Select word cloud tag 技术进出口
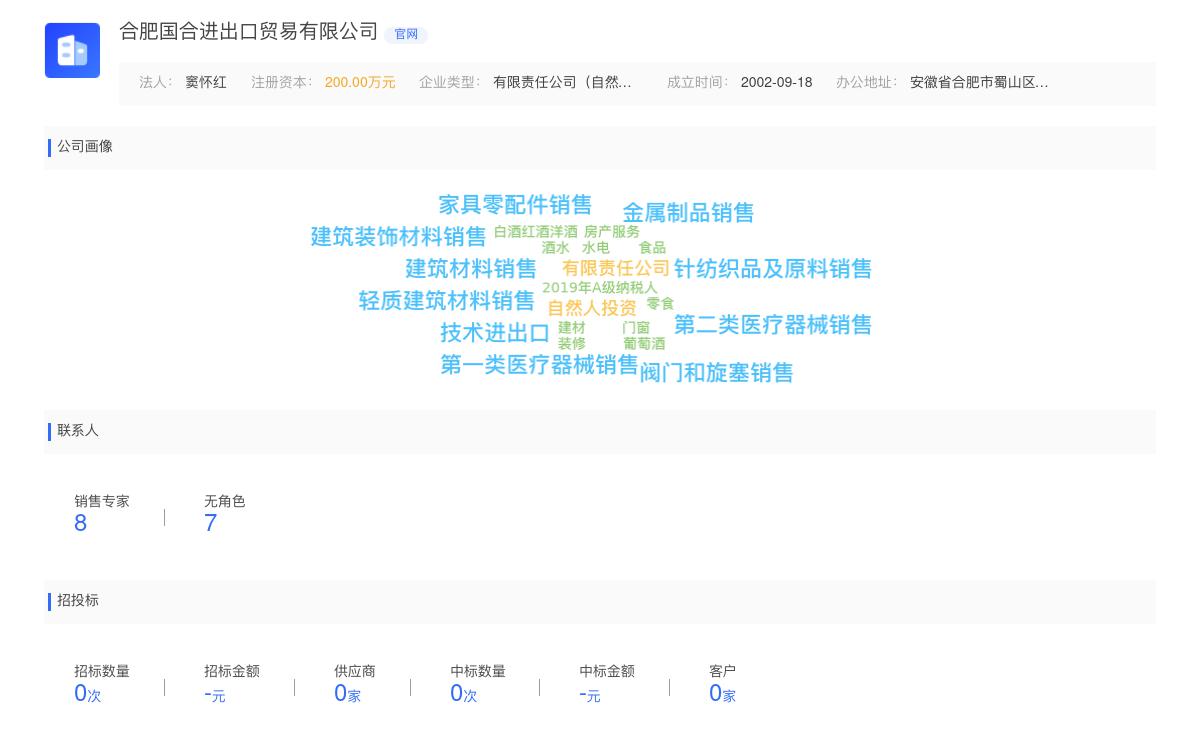 pyautogui.click(x=495, y=333)
